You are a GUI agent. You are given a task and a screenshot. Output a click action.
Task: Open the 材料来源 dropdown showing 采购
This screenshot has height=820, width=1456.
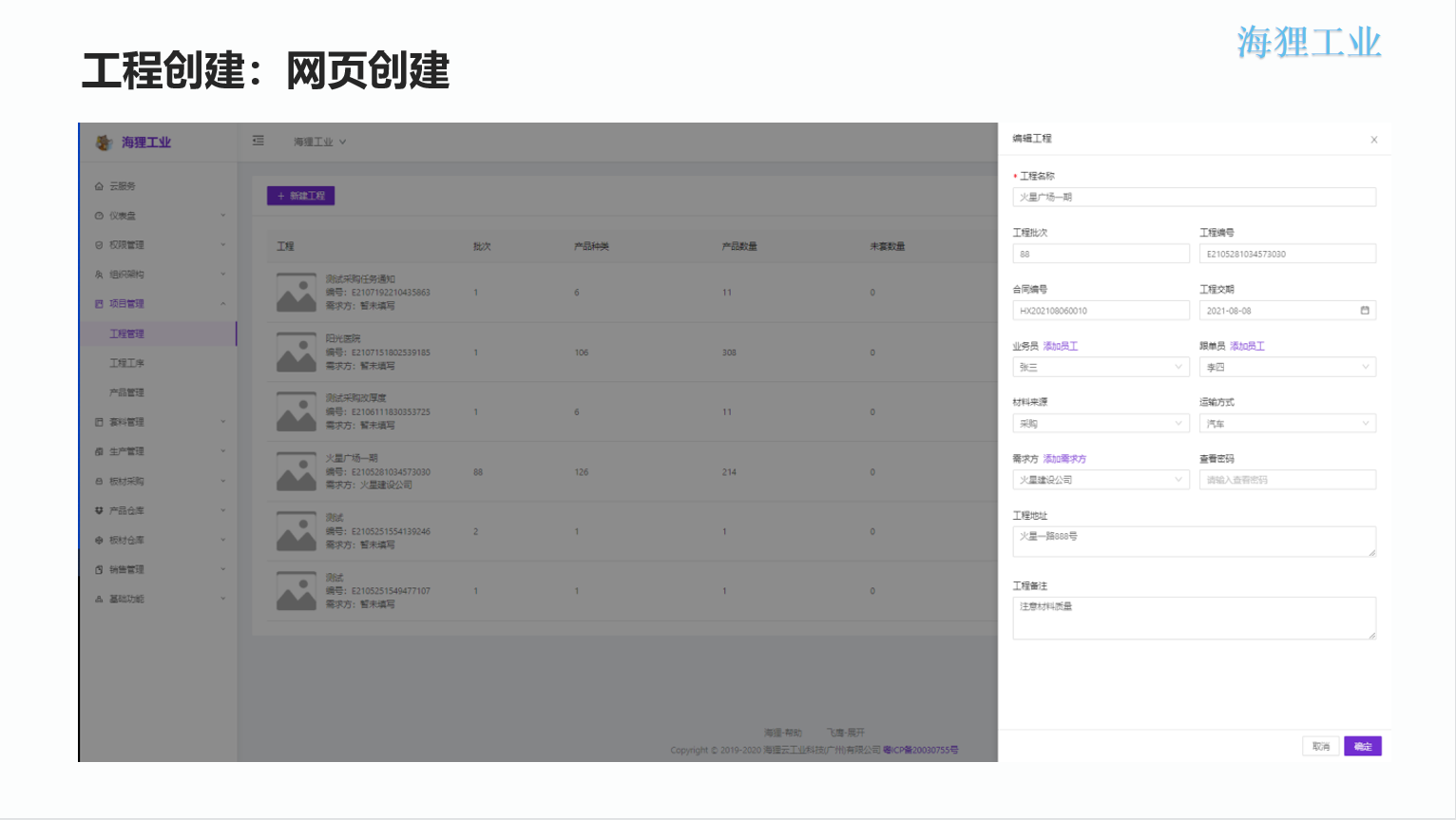point(1101,424)
